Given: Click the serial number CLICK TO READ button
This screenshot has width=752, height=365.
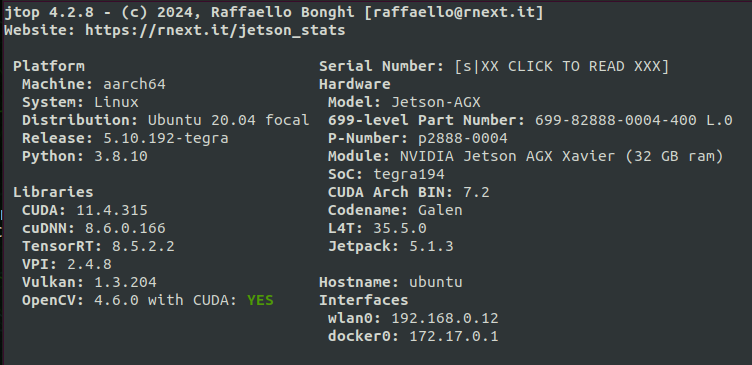Looking at the screenshot, I should click(x=561, y=66).
